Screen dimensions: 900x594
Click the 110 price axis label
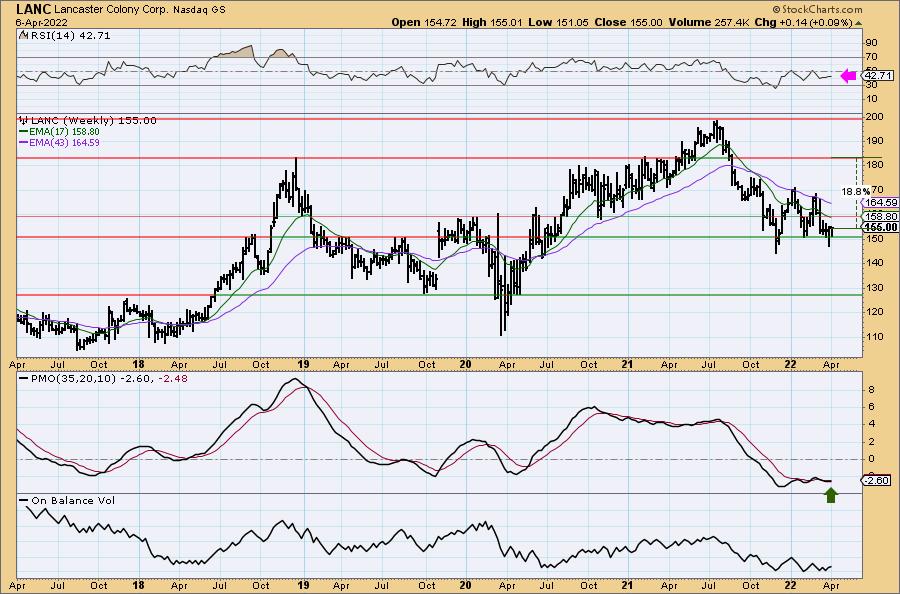(x=875, y=337)
